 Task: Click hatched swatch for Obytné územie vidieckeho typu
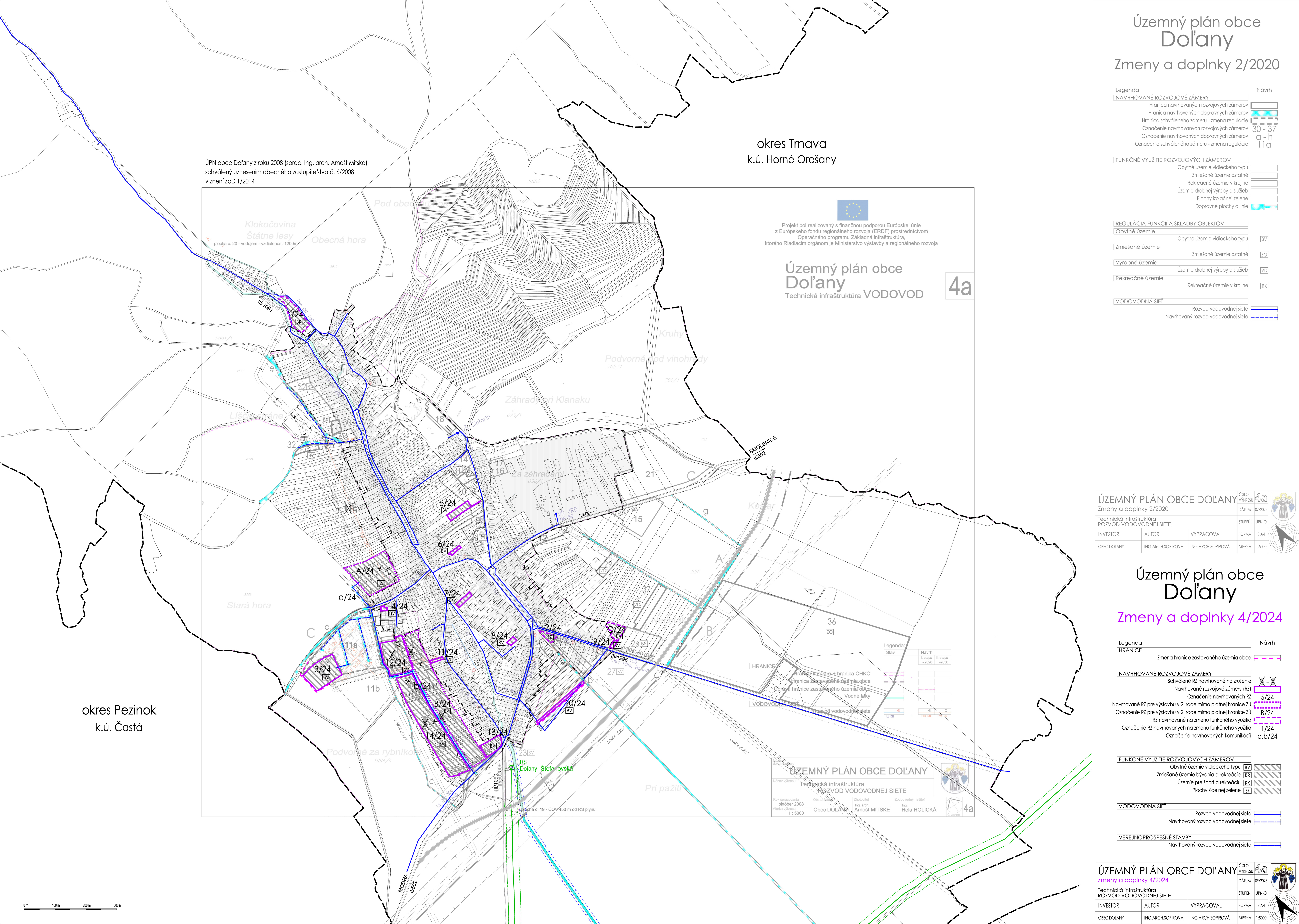point(1267,768)
